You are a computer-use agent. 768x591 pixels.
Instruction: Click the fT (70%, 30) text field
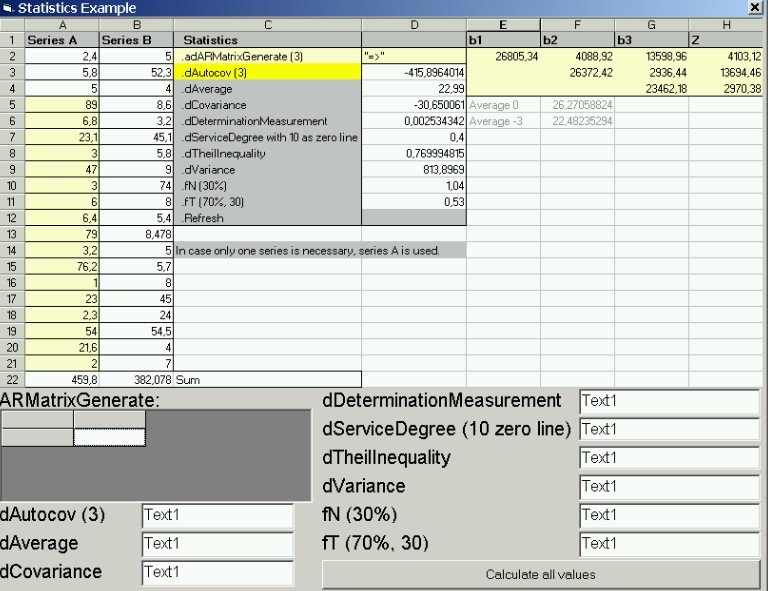[x=670, y=544]
